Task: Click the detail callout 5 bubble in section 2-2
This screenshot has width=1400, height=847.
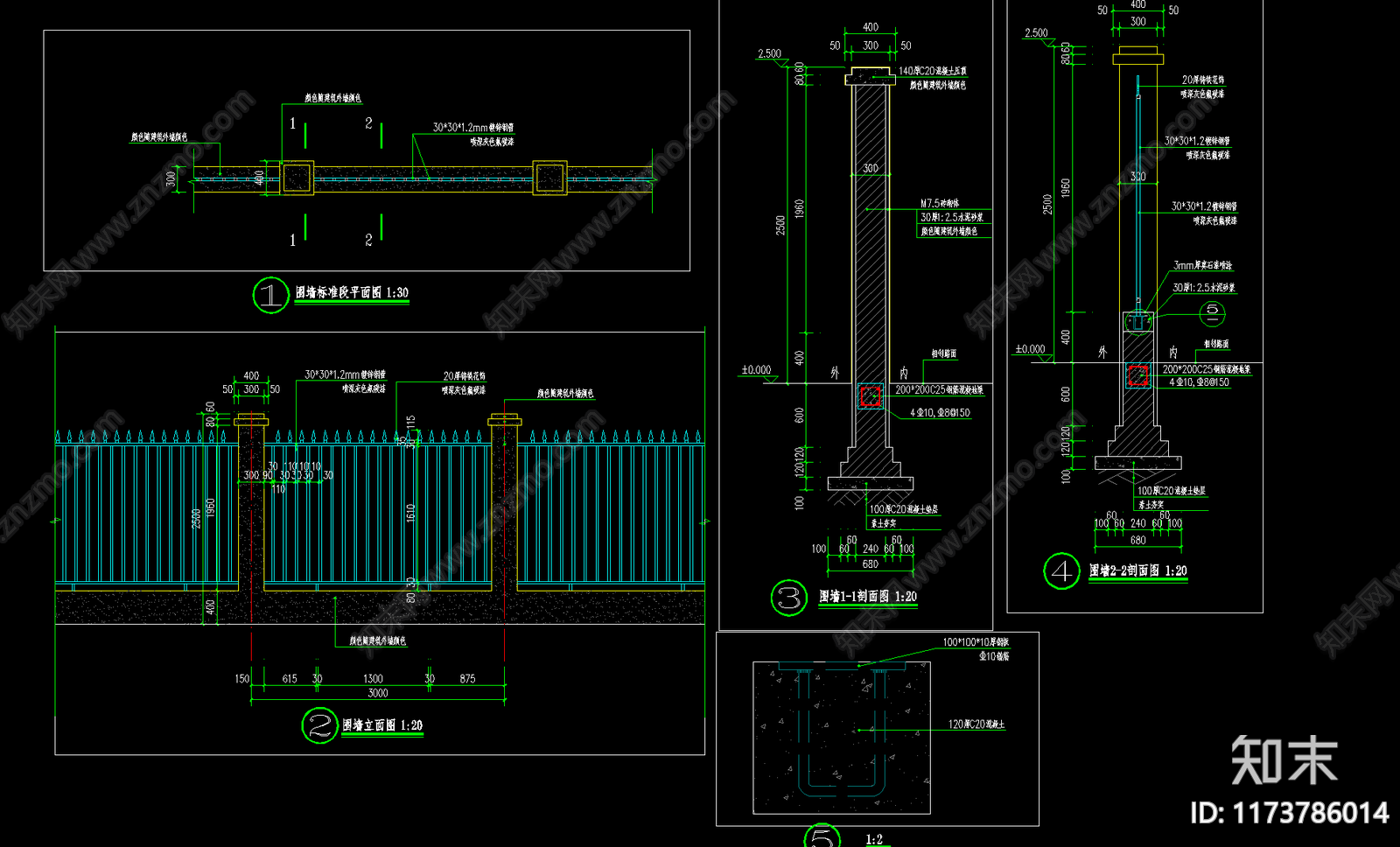Action: coord(1212,312)
